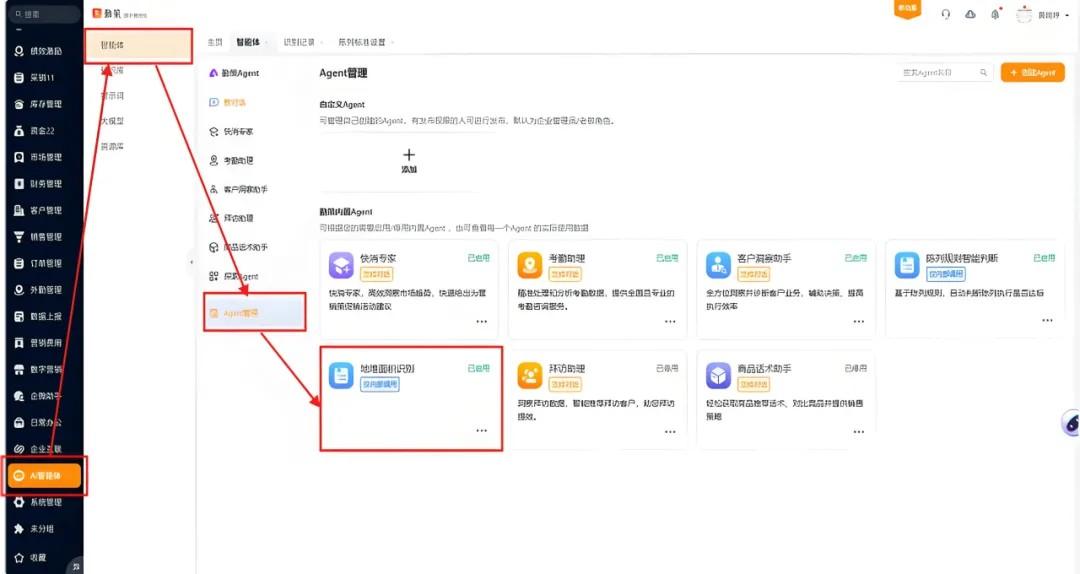This screenshot has height=574, width=1080.
Task: Open more options on 地堆面积识别 card
Action: point(482,430)
